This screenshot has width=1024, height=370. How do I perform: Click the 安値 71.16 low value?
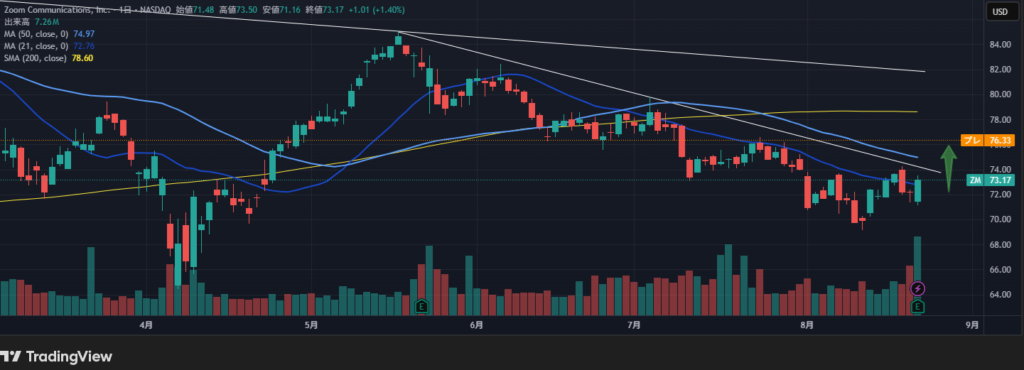[281, 10]
